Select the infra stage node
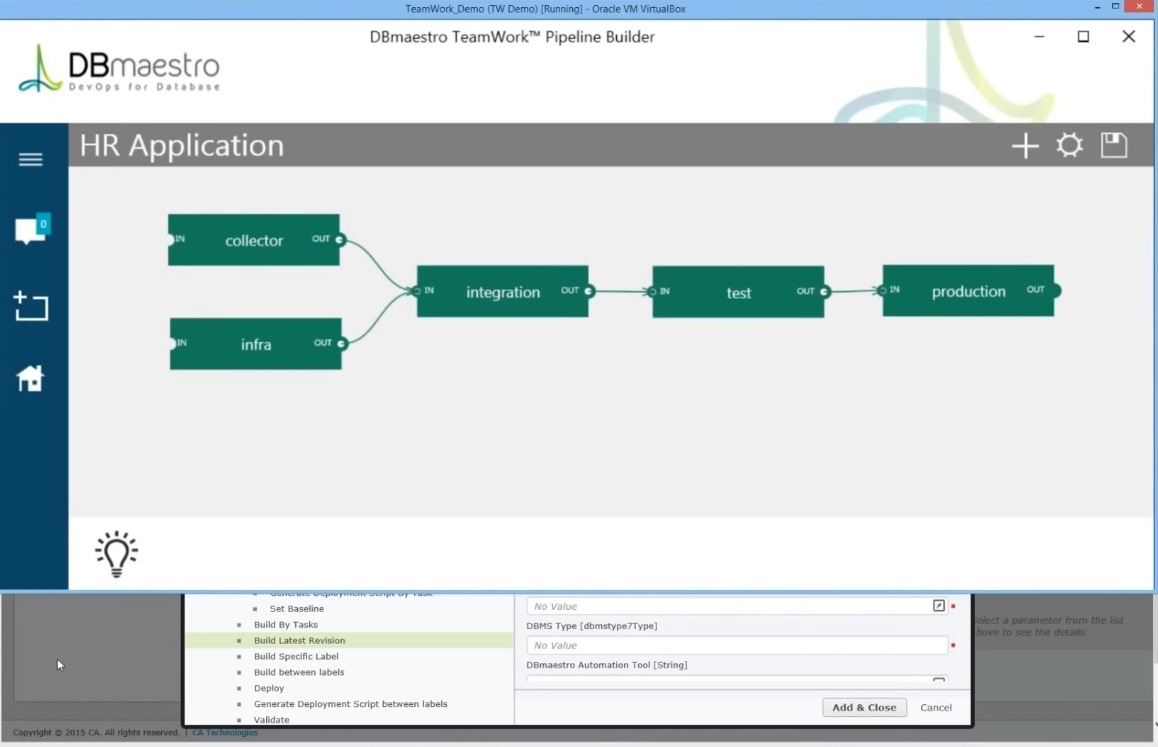The height and width of the screenshot is (747, 1158). [256, 344]
